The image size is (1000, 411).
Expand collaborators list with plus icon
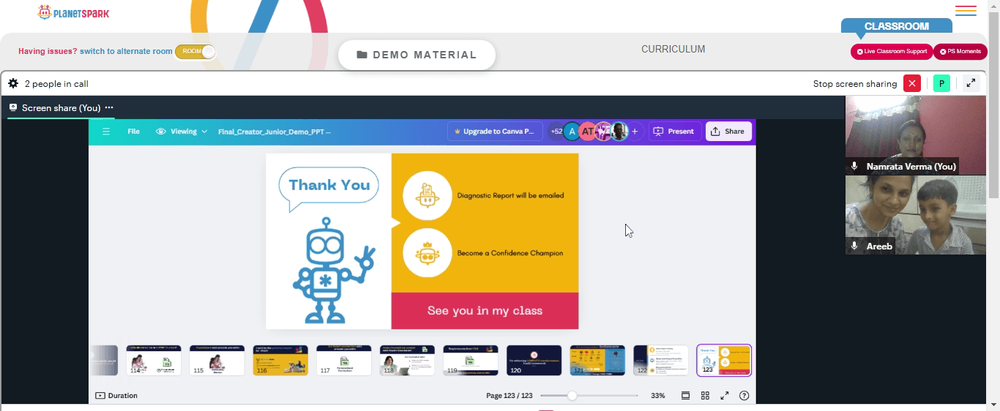pyautogui.click(x=635, y=131)
